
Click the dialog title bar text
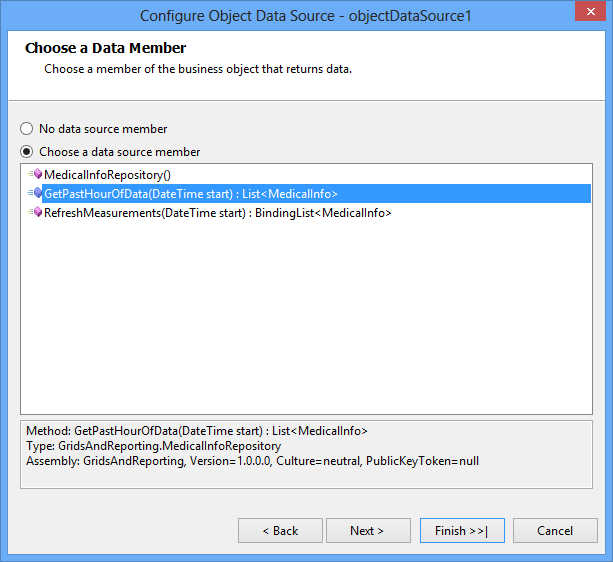(x=306, y=16)
